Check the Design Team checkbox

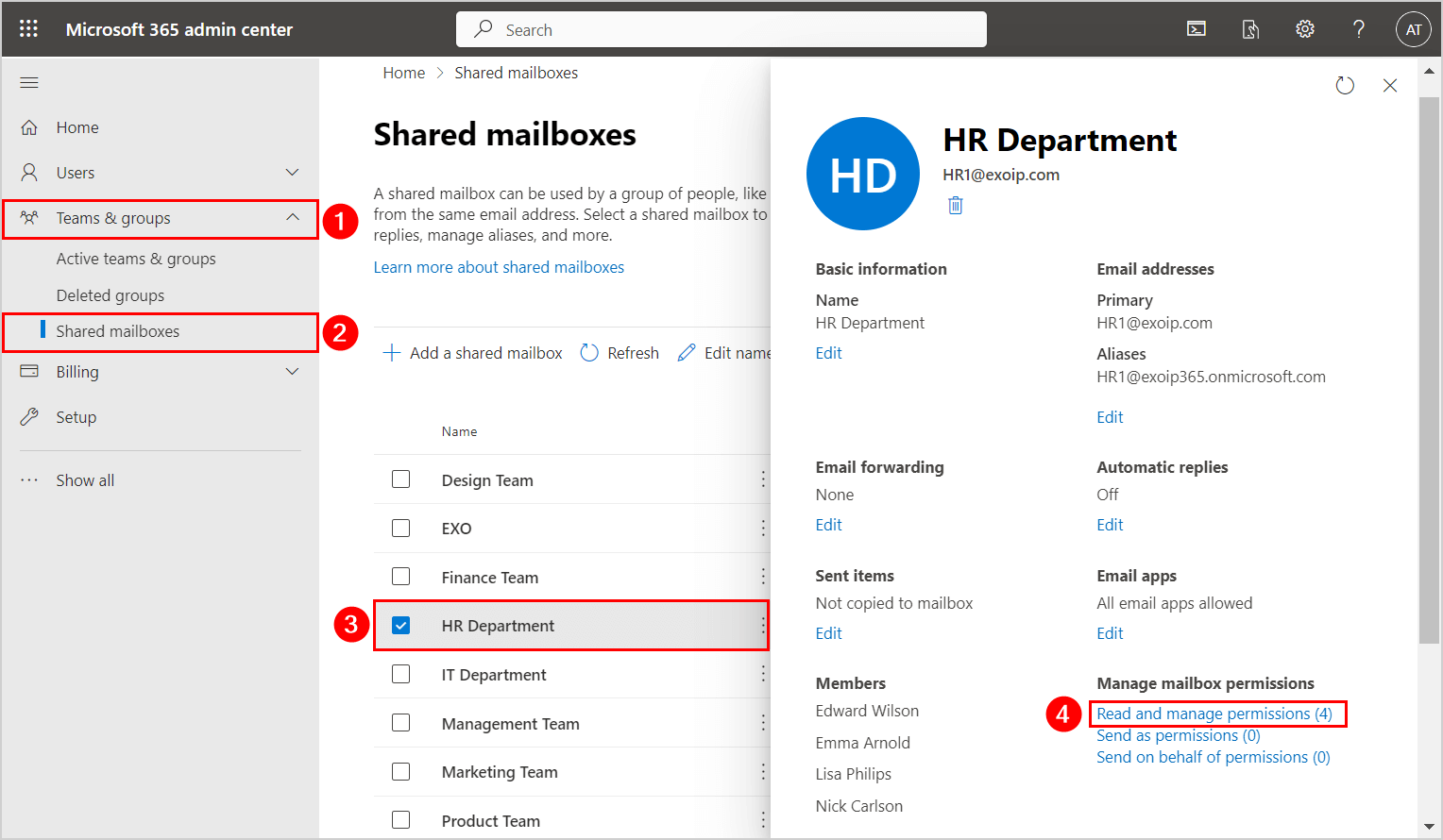point(401,479)
